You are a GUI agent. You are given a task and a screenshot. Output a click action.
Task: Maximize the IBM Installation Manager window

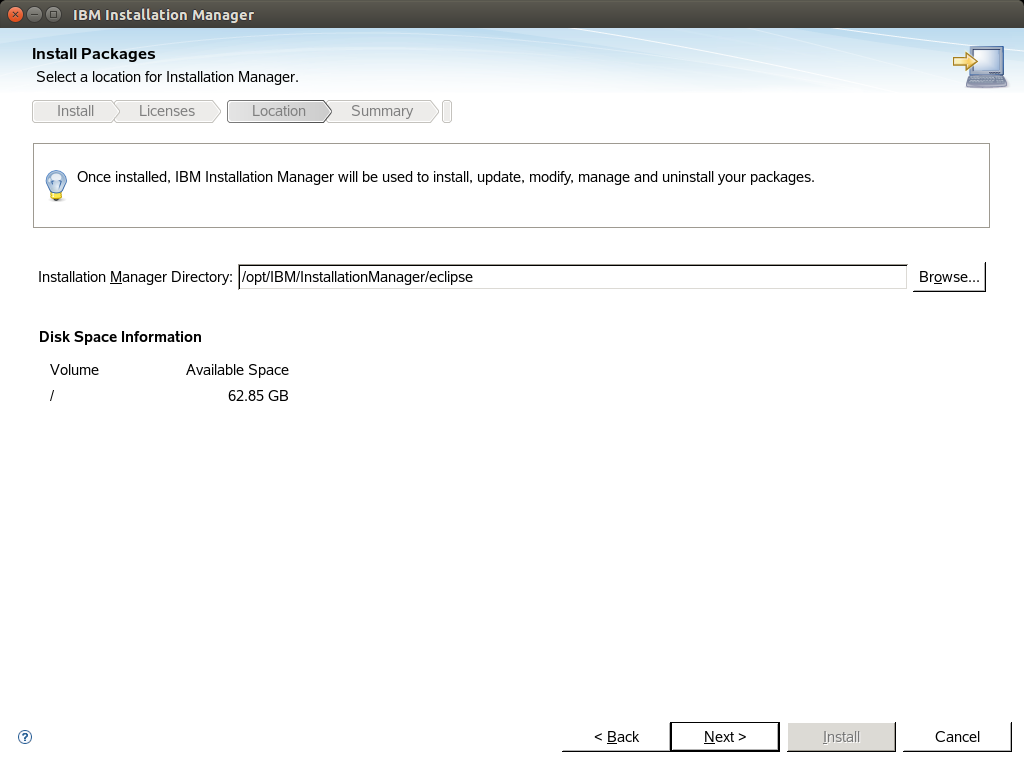coord(54,14)
